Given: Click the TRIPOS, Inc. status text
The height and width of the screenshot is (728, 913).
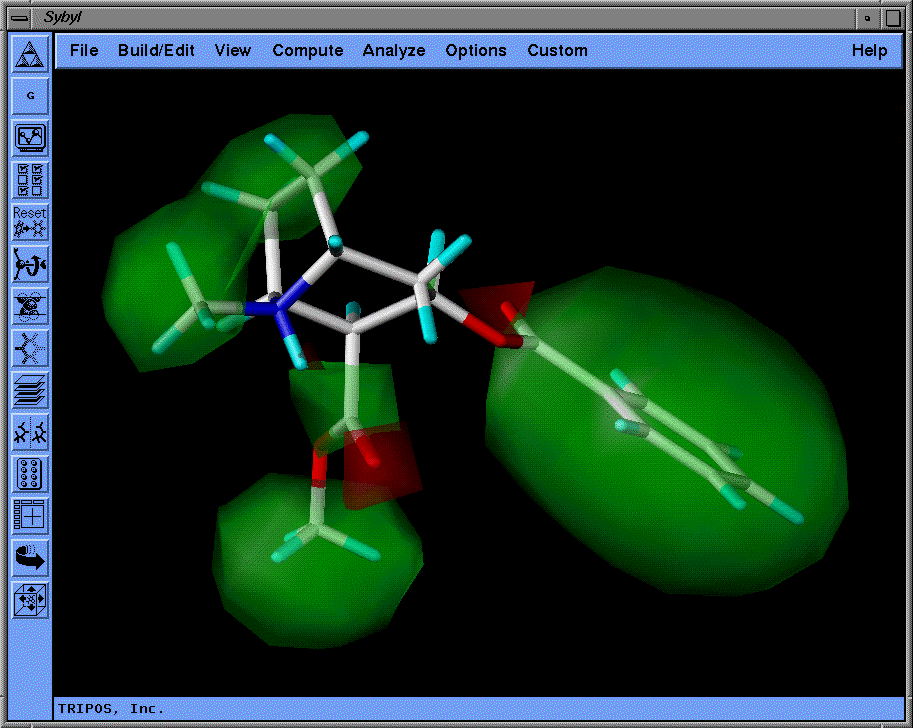Looking at the screenshot, I should pos(111,709).
